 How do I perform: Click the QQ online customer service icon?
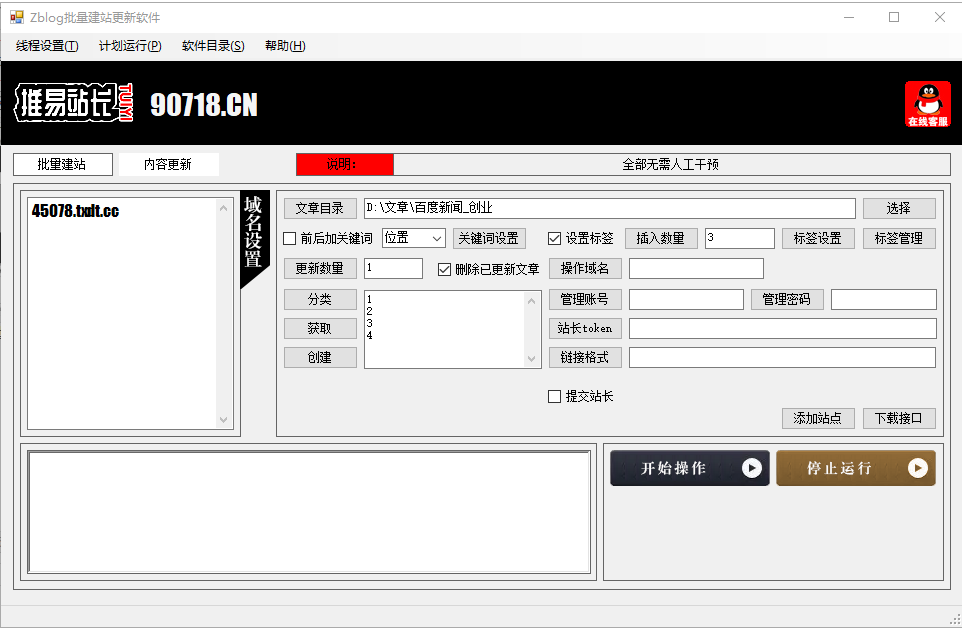(927, 104)
